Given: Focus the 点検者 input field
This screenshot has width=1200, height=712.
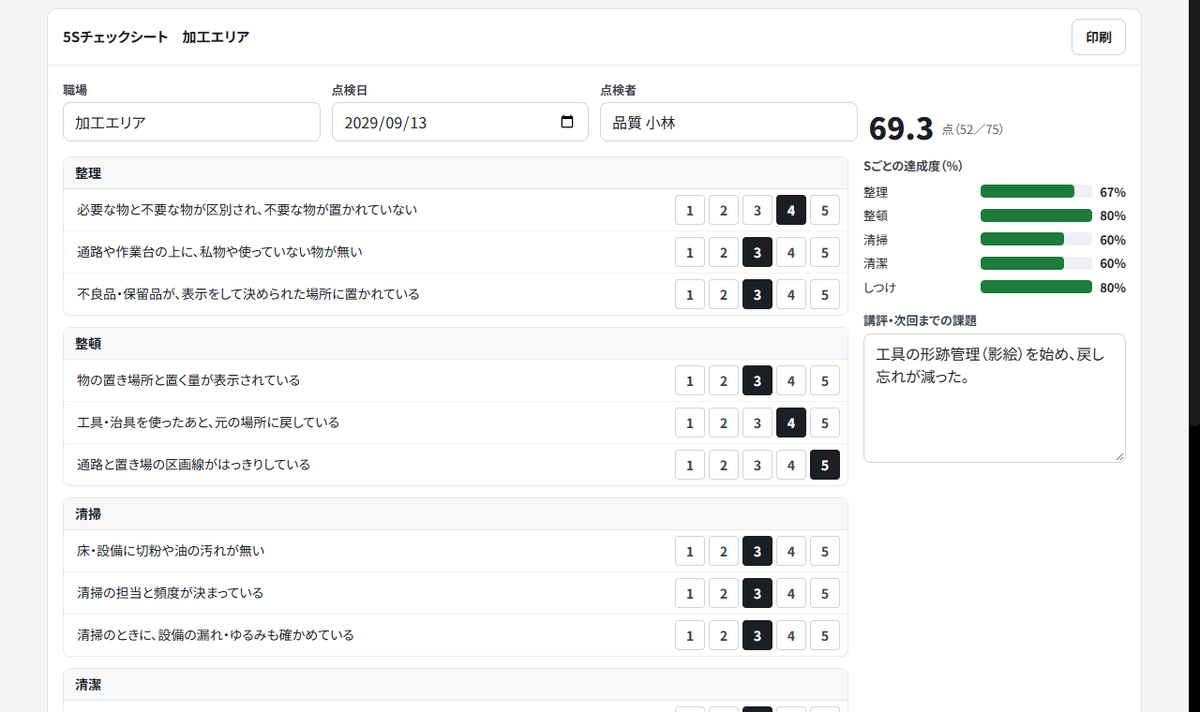Looking at the screenshot, I should [729, 122].
